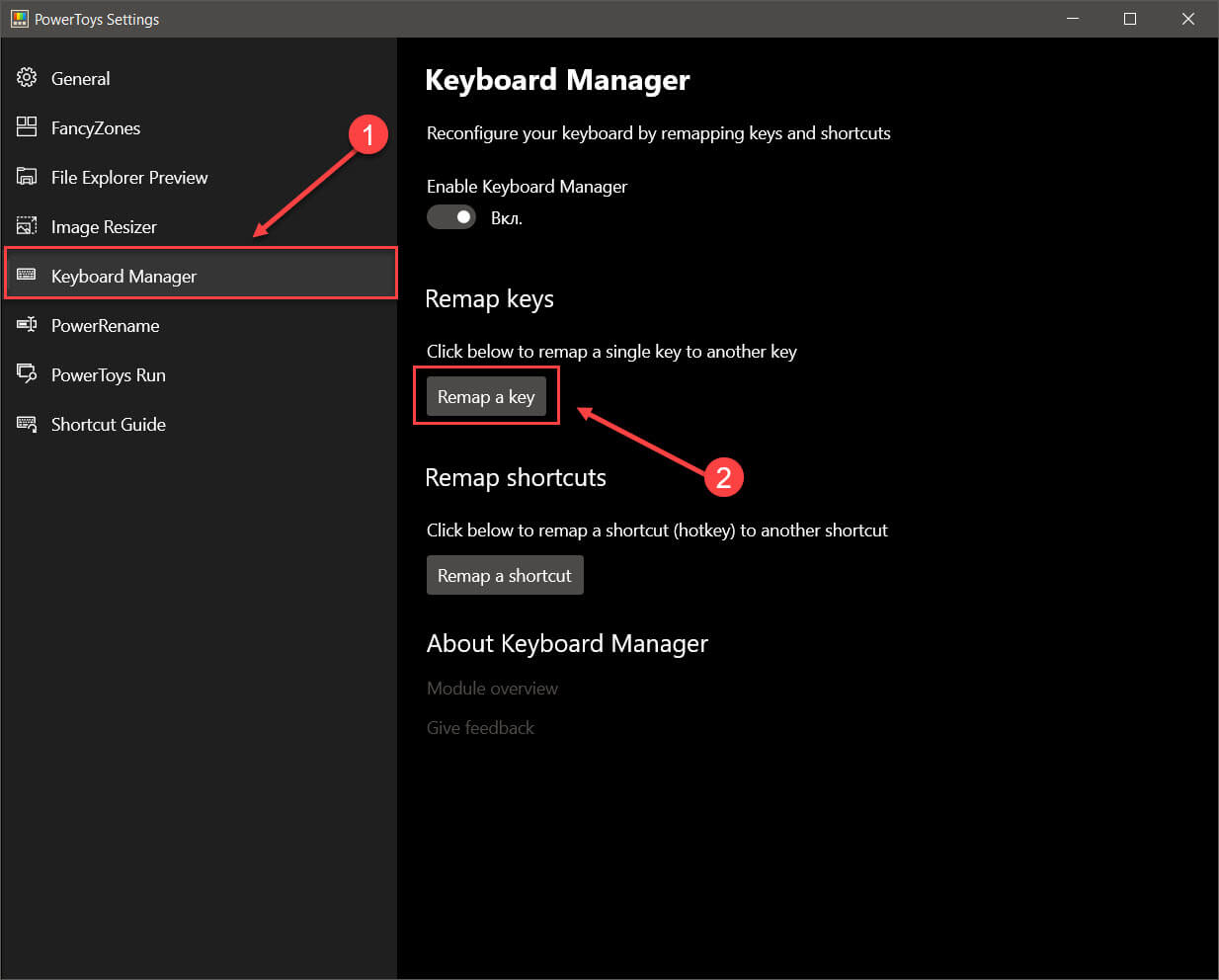Viewport: 1219px width, 980px height.
Task: Click the 'Enable Keyboard Manager' label
Action: click(527, 187)
